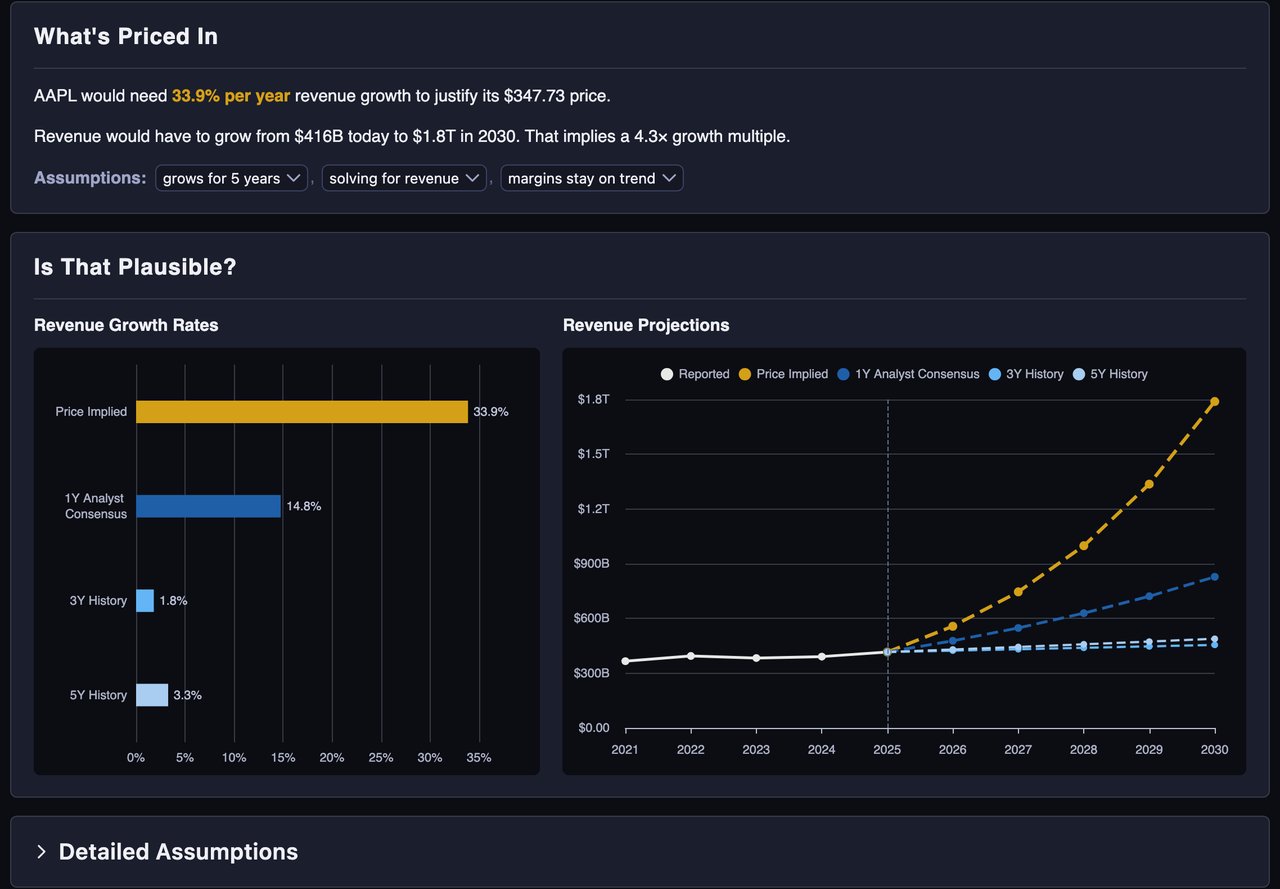
Task: Open the "grows for 5 years" dropdown
Action: [x=231, y=178]
